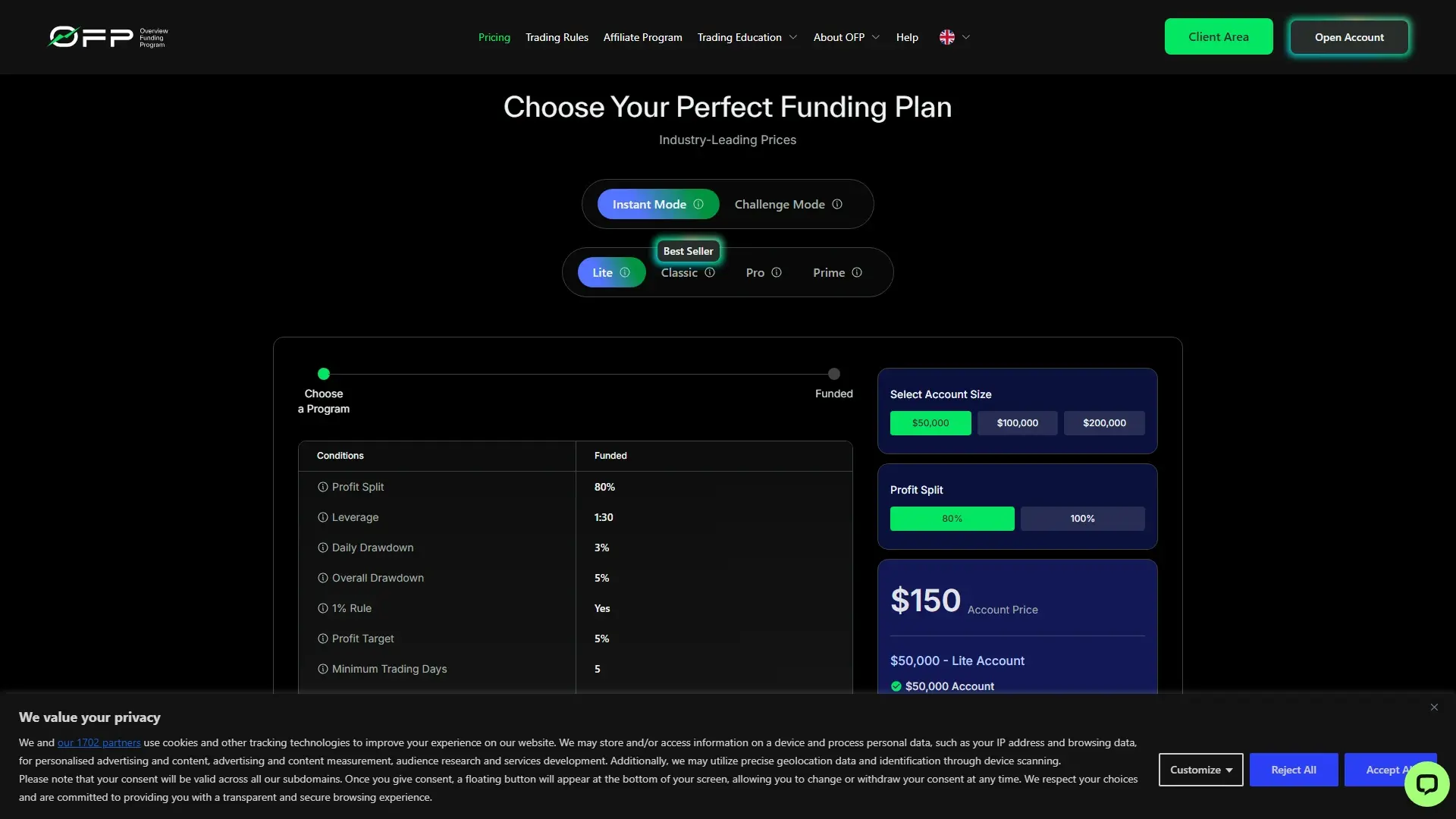Click the UK flag language icon
Image resolution: width=1456 pixels, height=819 pixels.
click(x=947, y=36)
